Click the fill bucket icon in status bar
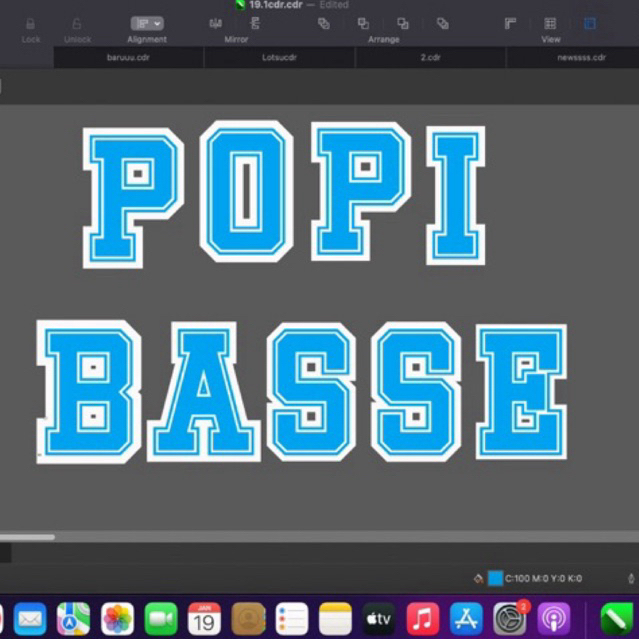Image resolution: width=639 pixels, height=639 pixels. (x=478, y=578)
